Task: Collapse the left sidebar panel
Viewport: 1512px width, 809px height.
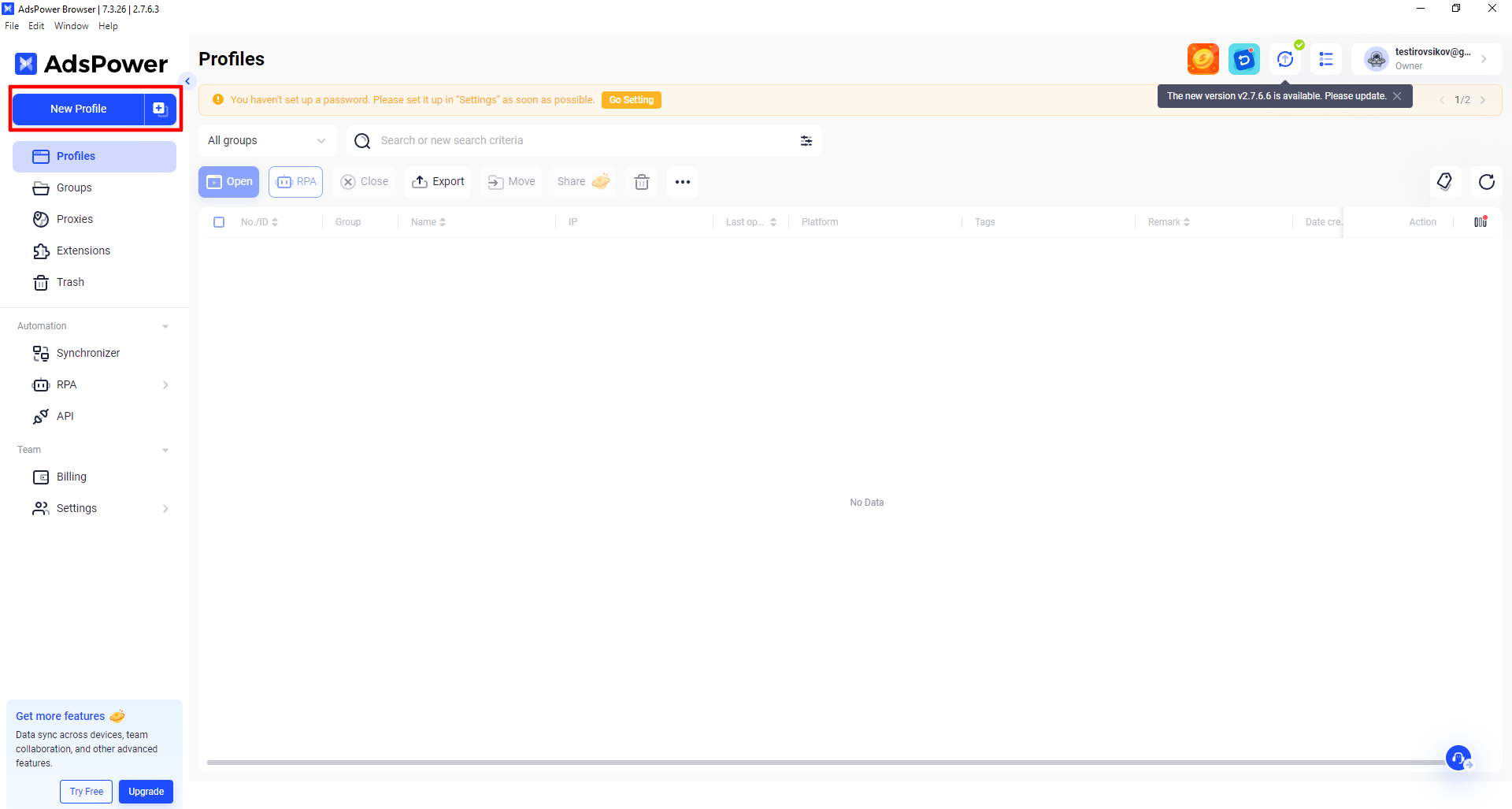Action: [x=187, y=81]
